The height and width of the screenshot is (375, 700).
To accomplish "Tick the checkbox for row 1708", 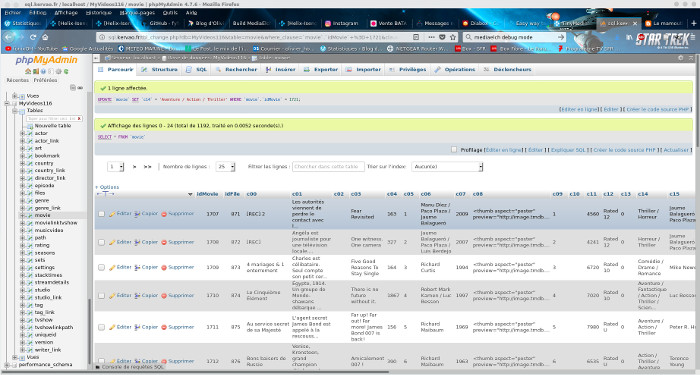I will [x=101, y=242].
